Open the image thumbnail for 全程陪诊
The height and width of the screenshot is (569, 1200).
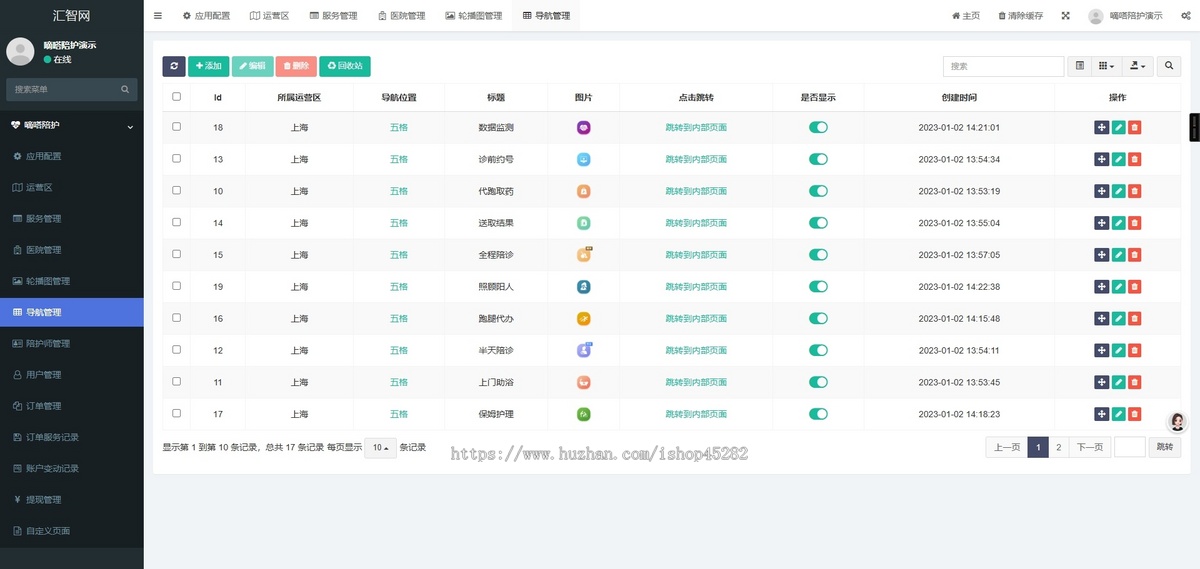(x=584, y=255)
